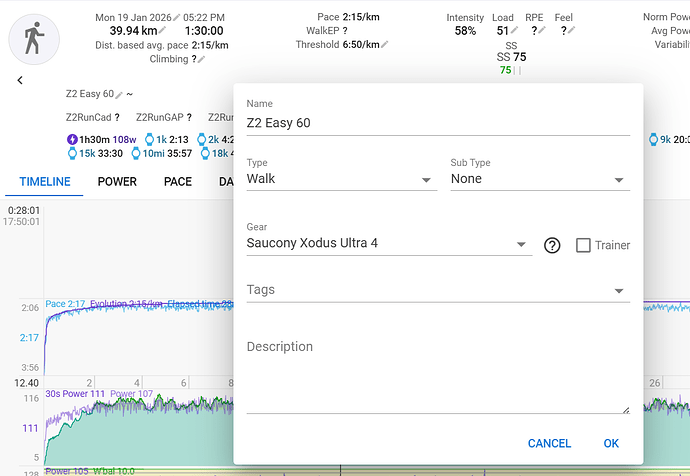Switch to the POWER tab
690x476 pixels.
(117, 182)
